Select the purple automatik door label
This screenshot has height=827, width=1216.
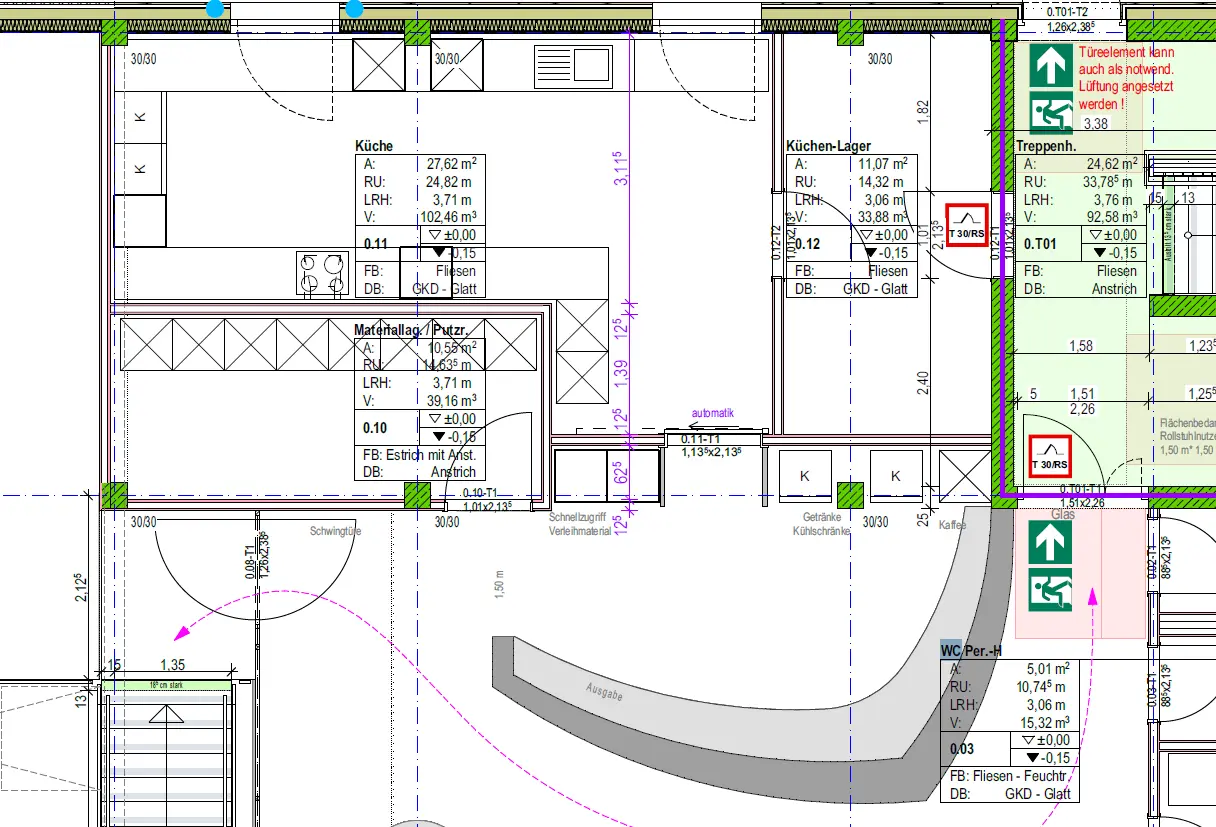point(712,412)
